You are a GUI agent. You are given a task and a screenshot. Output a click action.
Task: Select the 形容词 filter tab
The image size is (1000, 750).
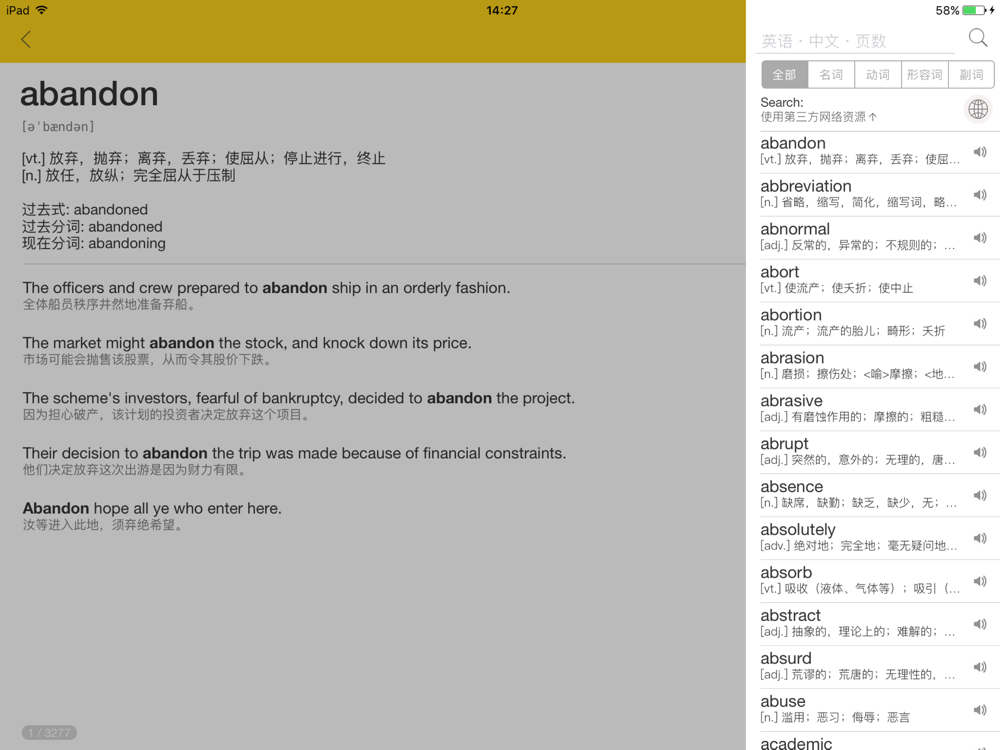pyautogui.click(x=925, y=75)
